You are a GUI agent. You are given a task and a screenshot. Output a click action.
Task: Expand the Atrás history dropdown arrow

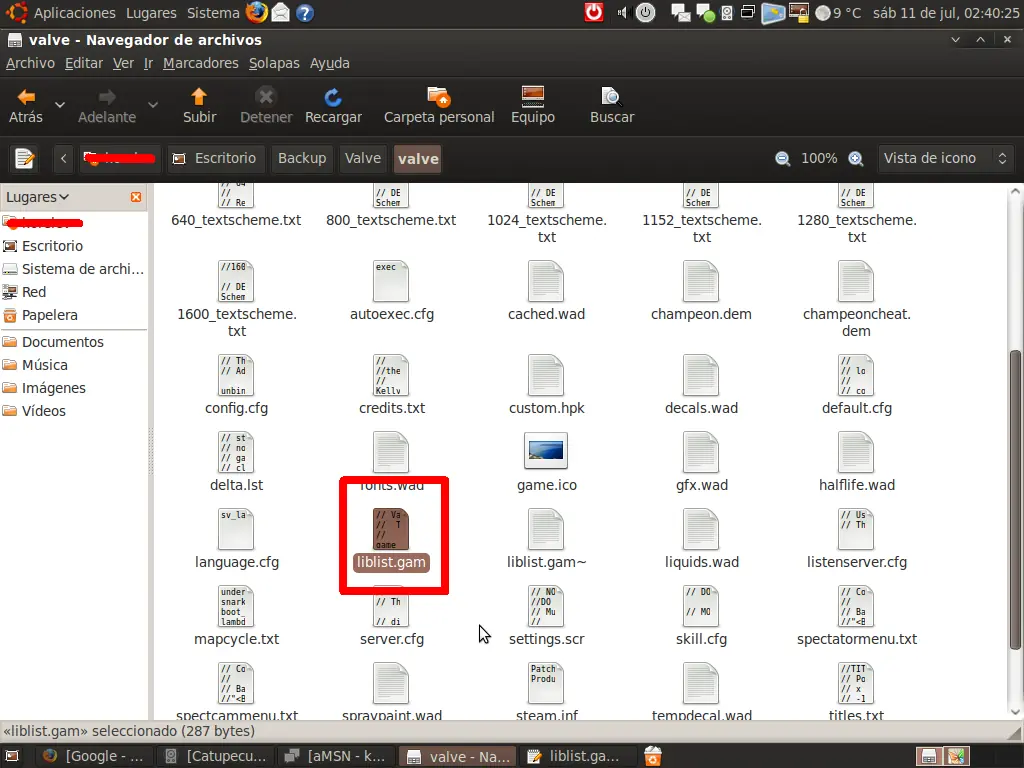tap(59, 105)
